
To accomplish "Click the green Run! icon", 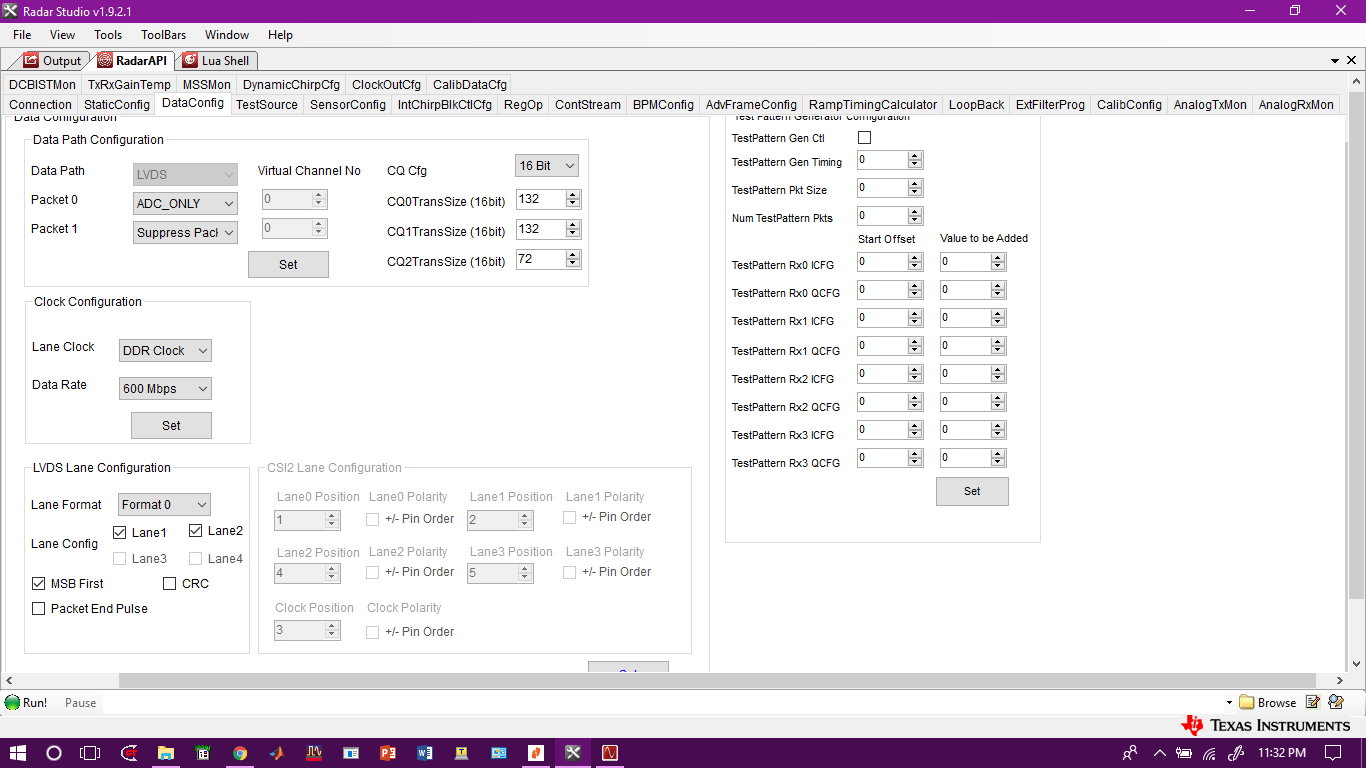I will tap(13, 702).
